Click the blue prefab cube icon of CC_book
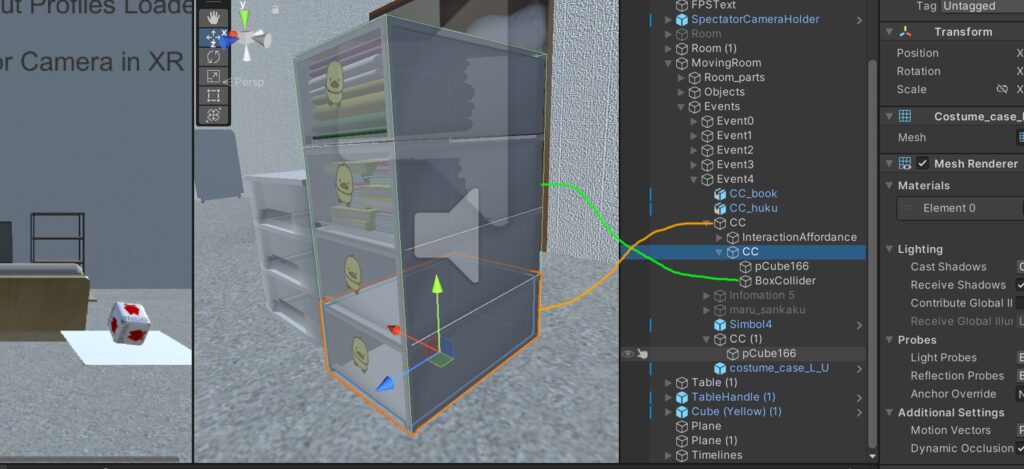 coord(720,193)
